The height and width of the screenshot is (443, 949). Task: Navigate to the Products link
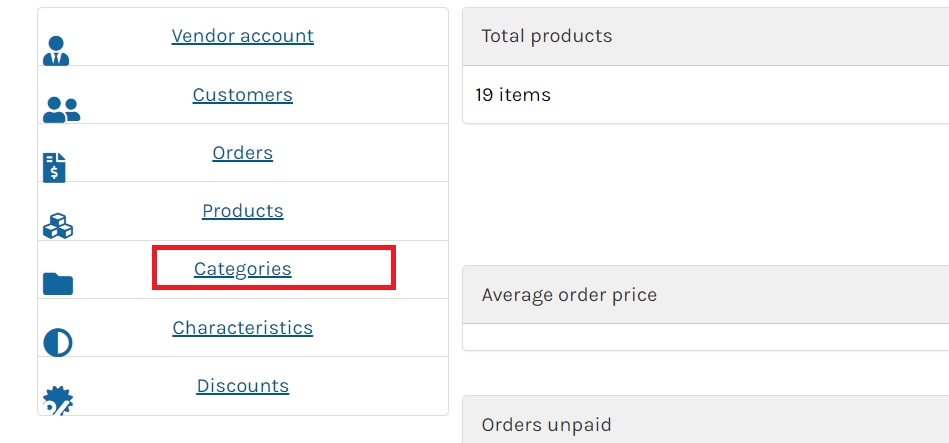pos(243,211)
